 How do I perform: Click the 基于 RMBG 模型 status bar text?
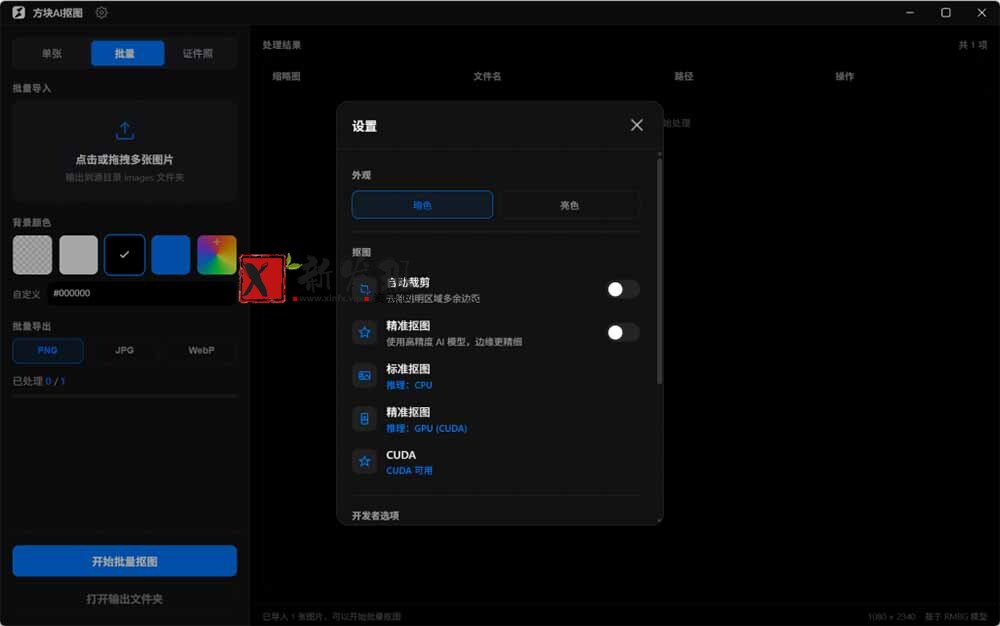point(956,616)
